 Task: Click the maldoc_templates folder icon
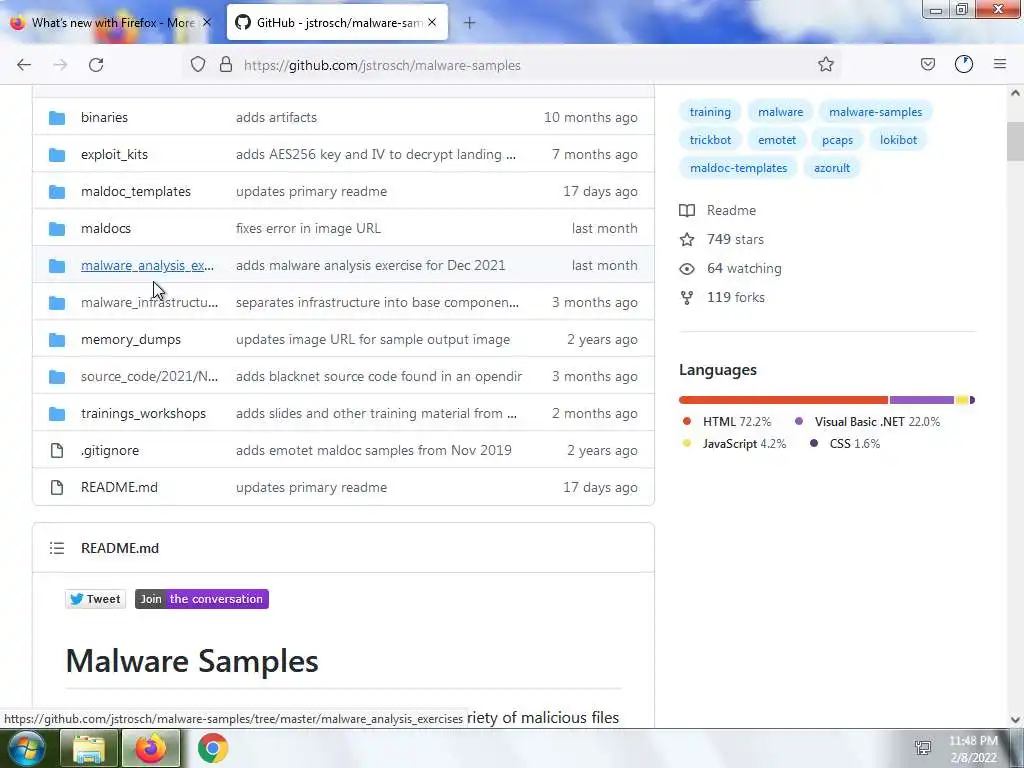click(x=57, y=191)
